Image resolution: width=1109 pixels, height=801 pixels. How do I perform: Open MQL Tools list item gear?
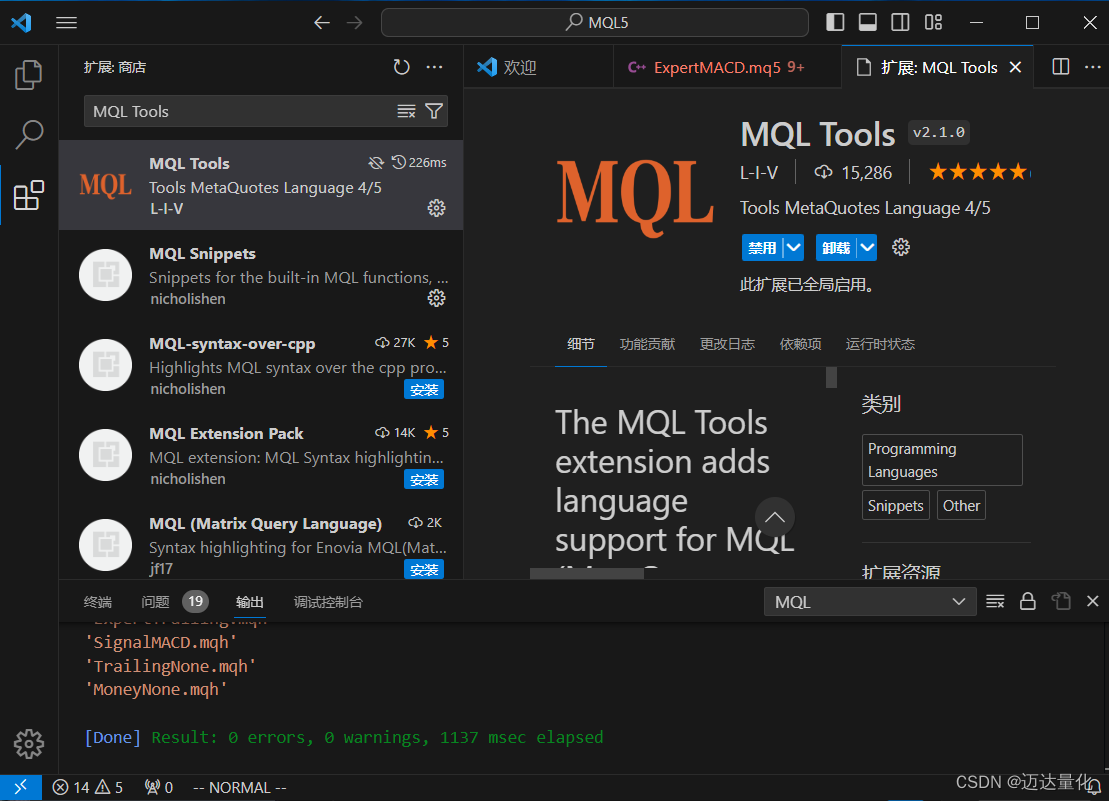[x=436, y=208]
